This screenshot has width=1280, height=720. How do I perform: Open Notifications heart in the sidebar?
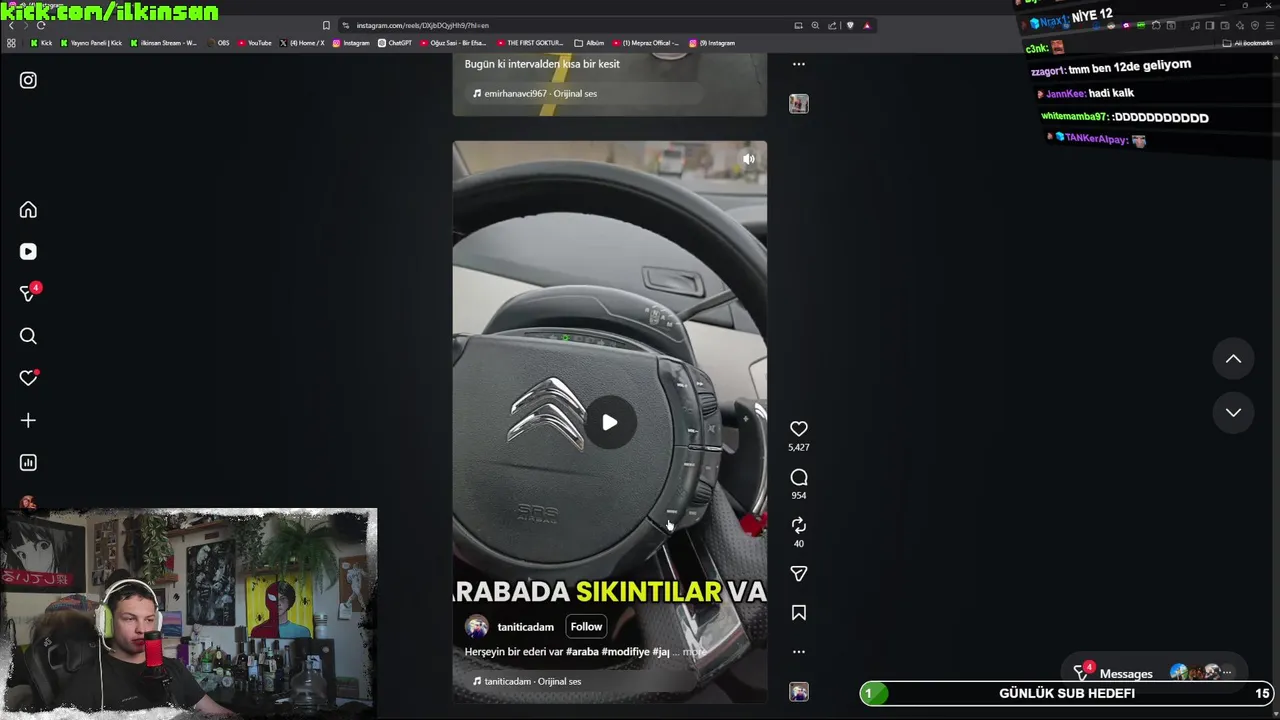(28, 378)
